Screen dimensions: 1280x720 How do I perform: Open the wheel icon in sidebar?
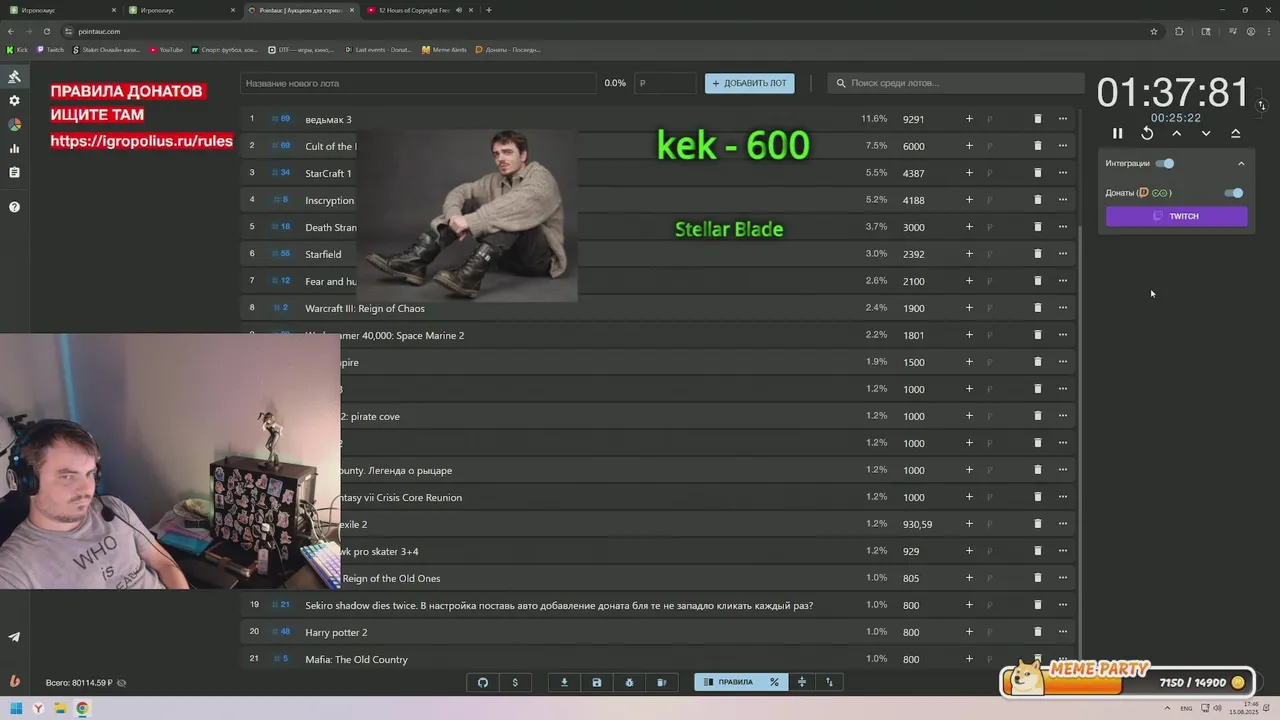14,125
